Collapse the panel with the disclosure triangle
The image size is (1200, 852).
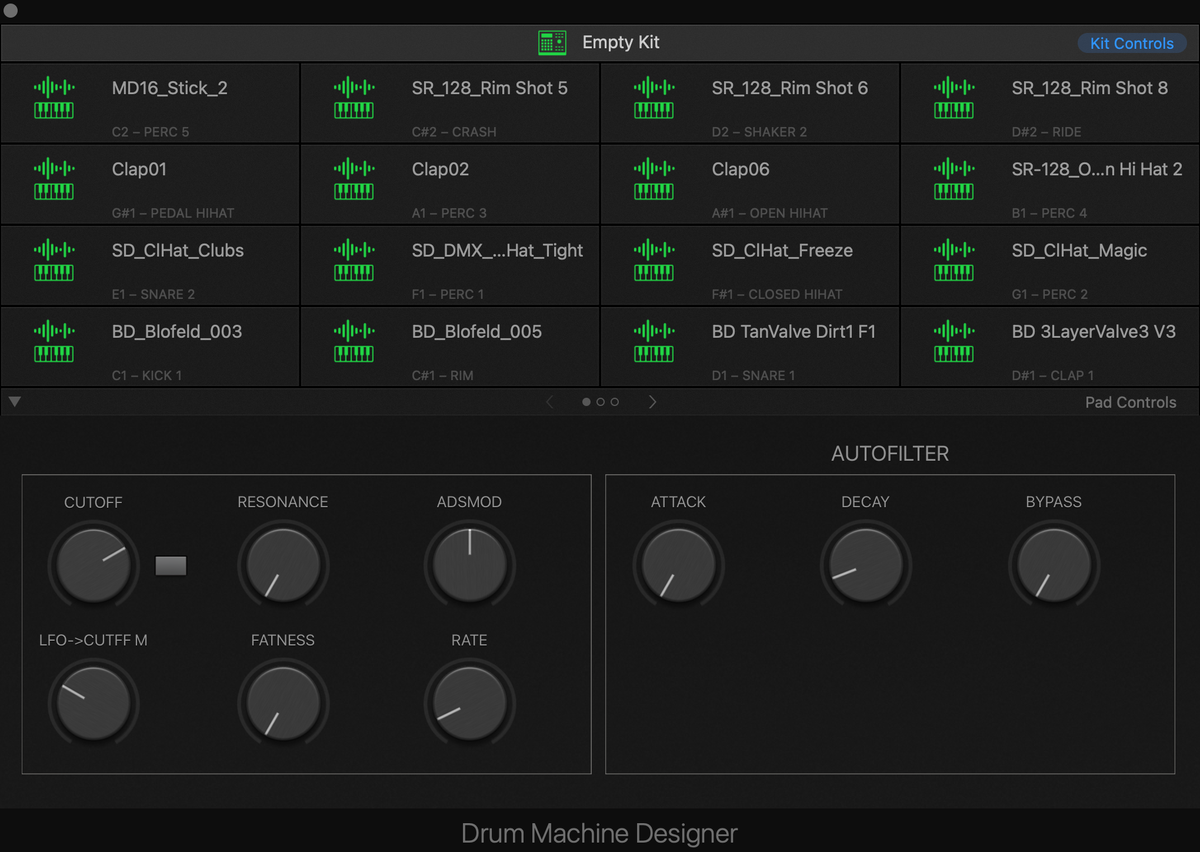[14, 402]
